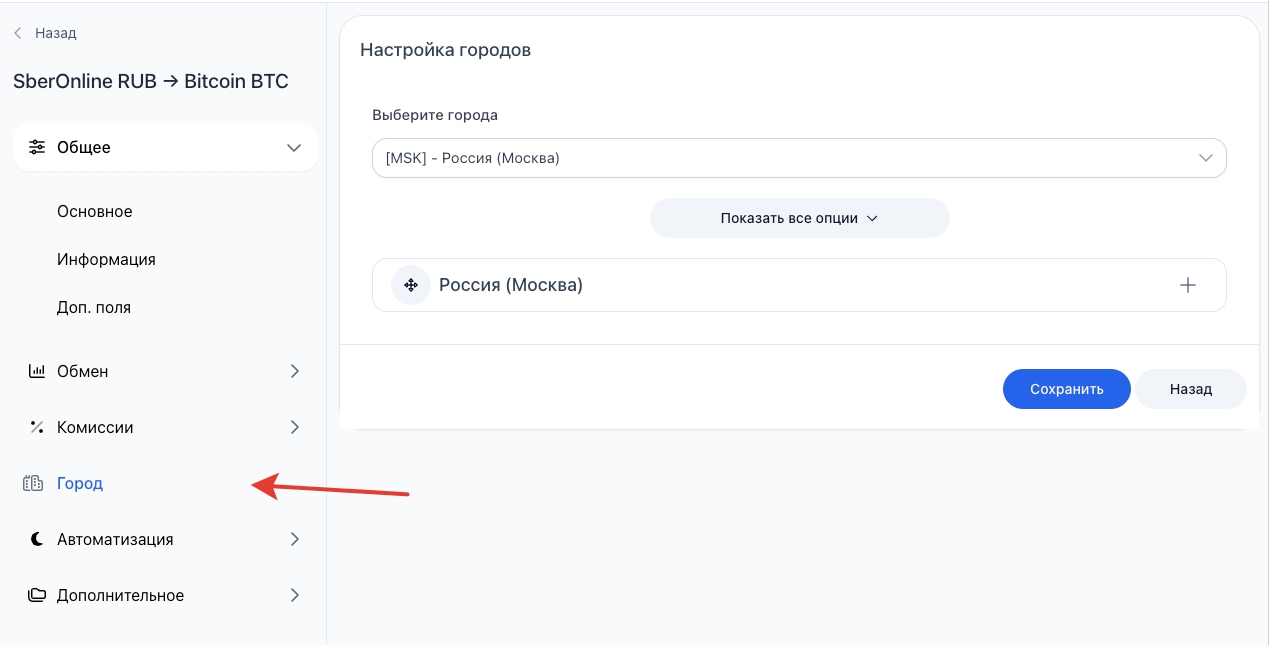Show all options with Показать все опции

tap(799, 218)
